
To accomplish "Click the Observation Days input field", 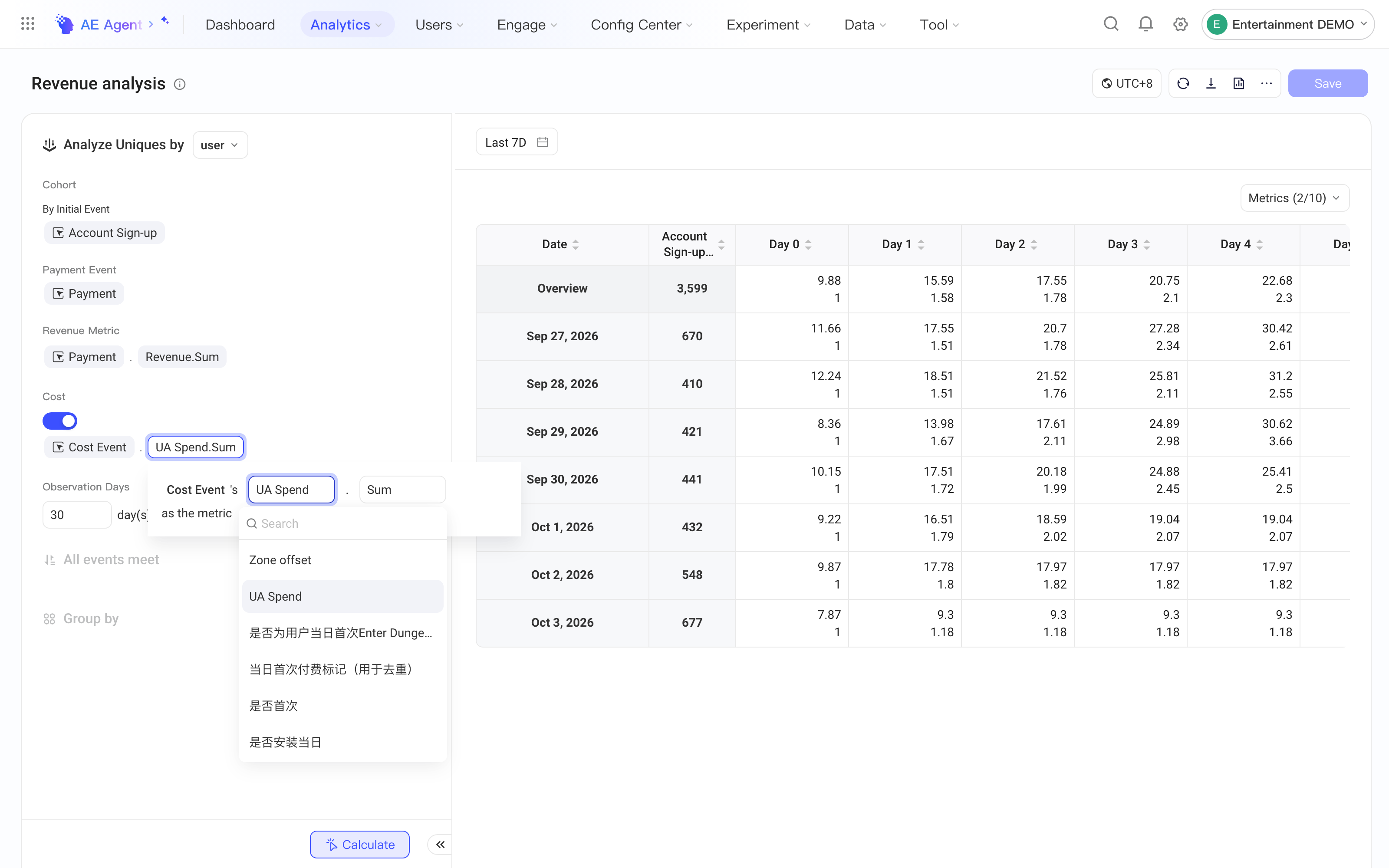I will (77, 514).
